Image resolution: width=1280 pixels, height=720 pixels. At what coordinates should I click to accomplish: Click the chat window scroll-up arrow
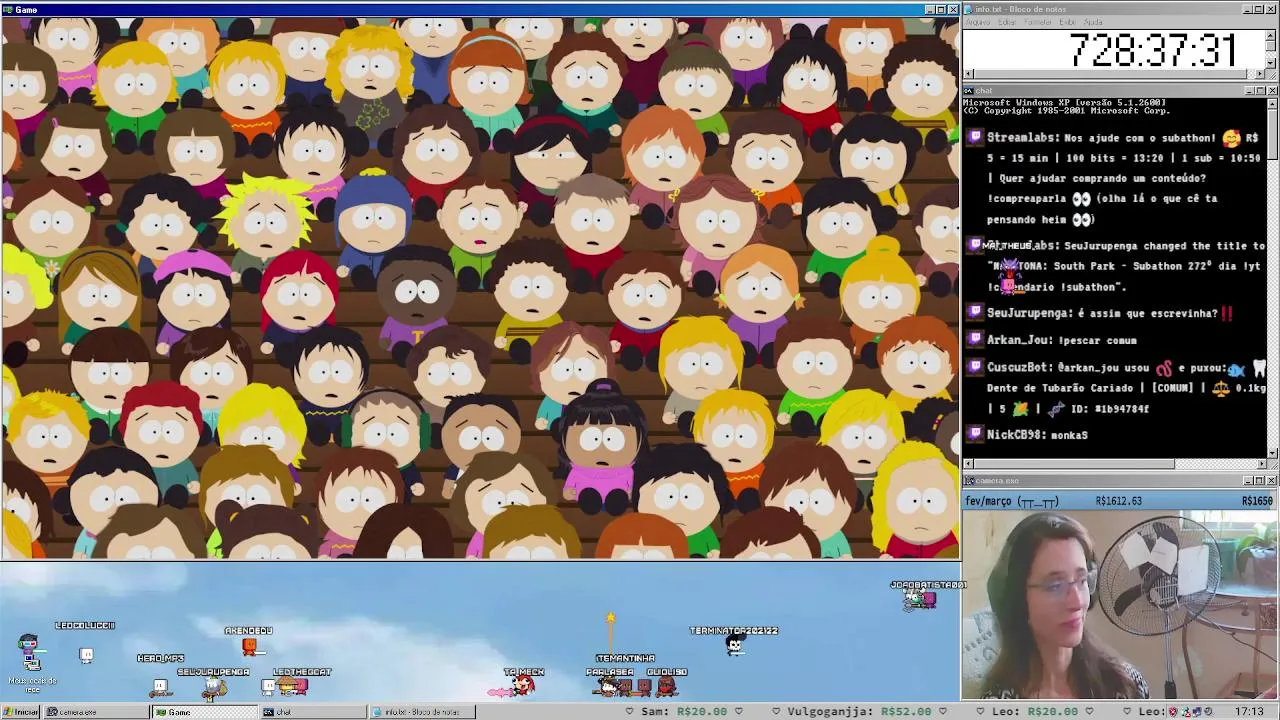(1272, 102)
